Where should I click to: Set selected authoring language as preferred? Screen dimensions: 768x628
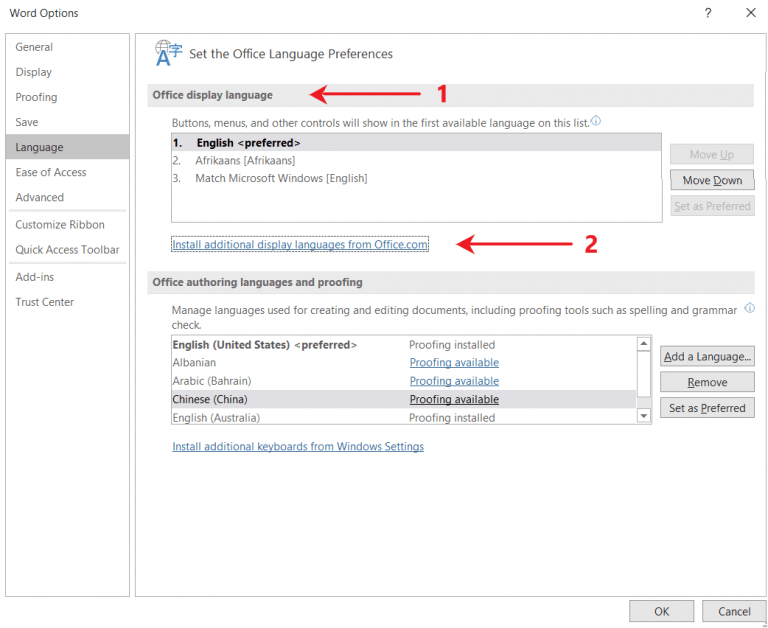click(707, 408)
